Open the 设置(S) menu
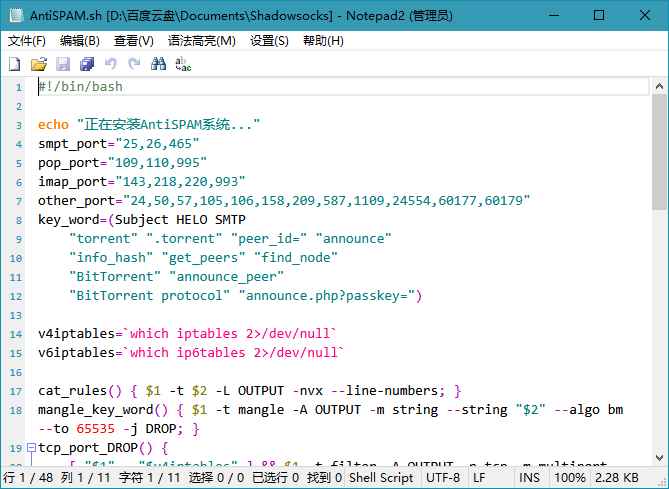Screen dimensions: 669x489 coord(269,41)
